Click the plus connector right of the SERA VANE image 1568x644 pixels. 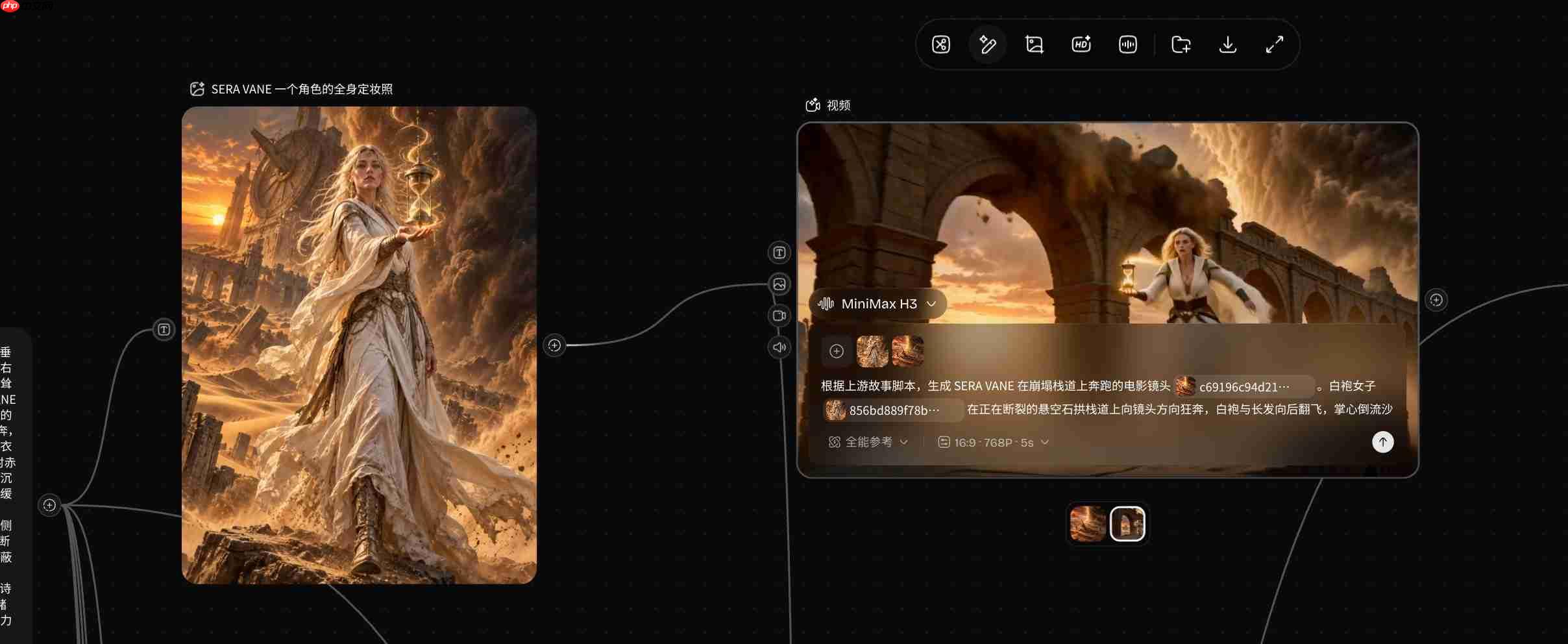coord(554,345)
